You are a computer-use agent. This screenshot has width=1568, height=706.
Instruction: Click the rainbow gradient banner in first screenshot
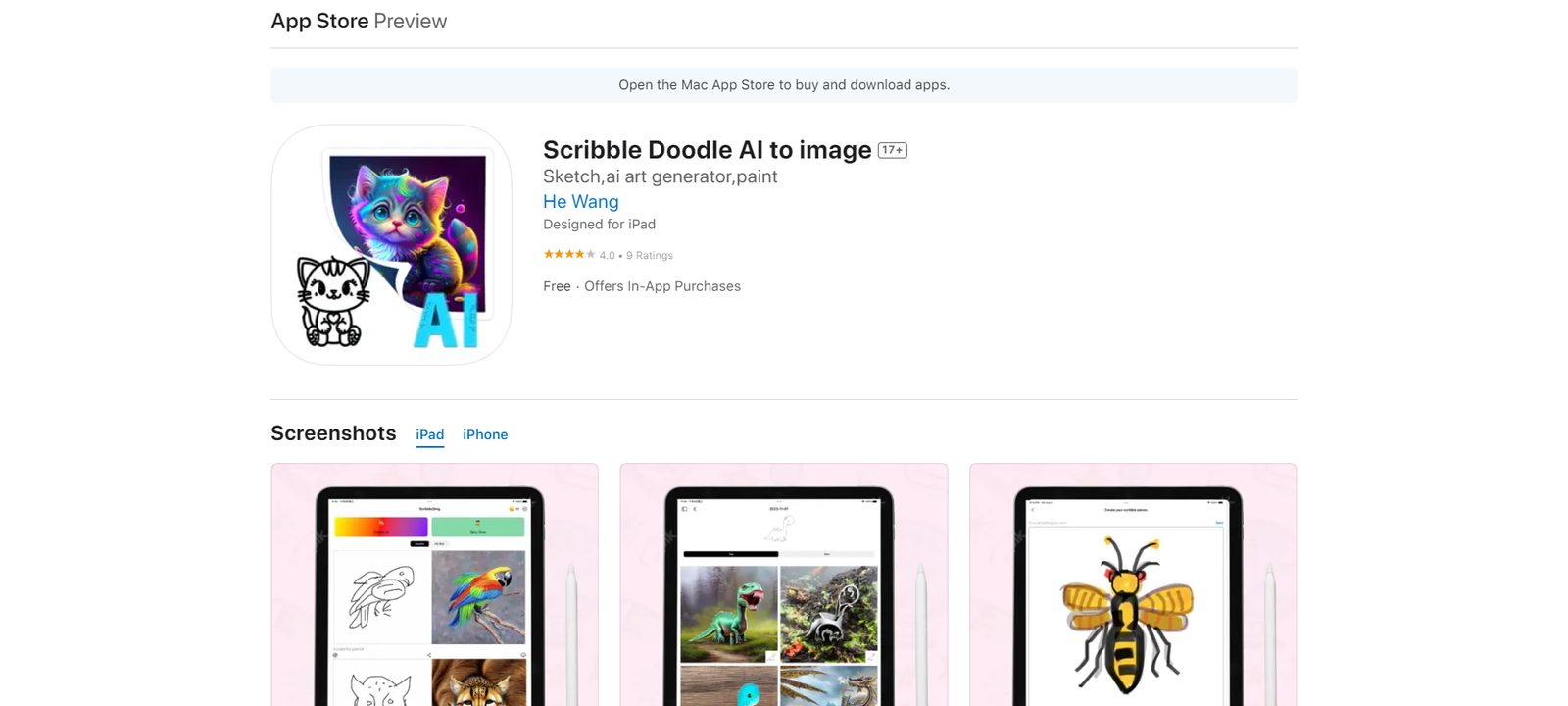coord(380,528)
